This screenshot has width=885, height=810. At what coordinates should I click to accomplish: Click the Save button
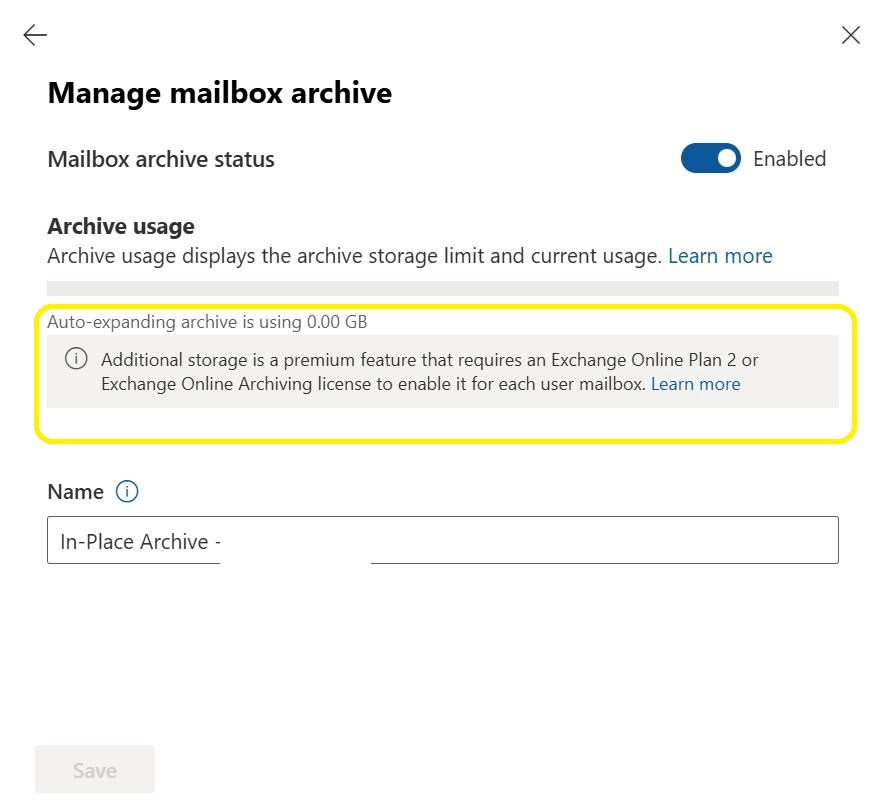coord(94,769)
